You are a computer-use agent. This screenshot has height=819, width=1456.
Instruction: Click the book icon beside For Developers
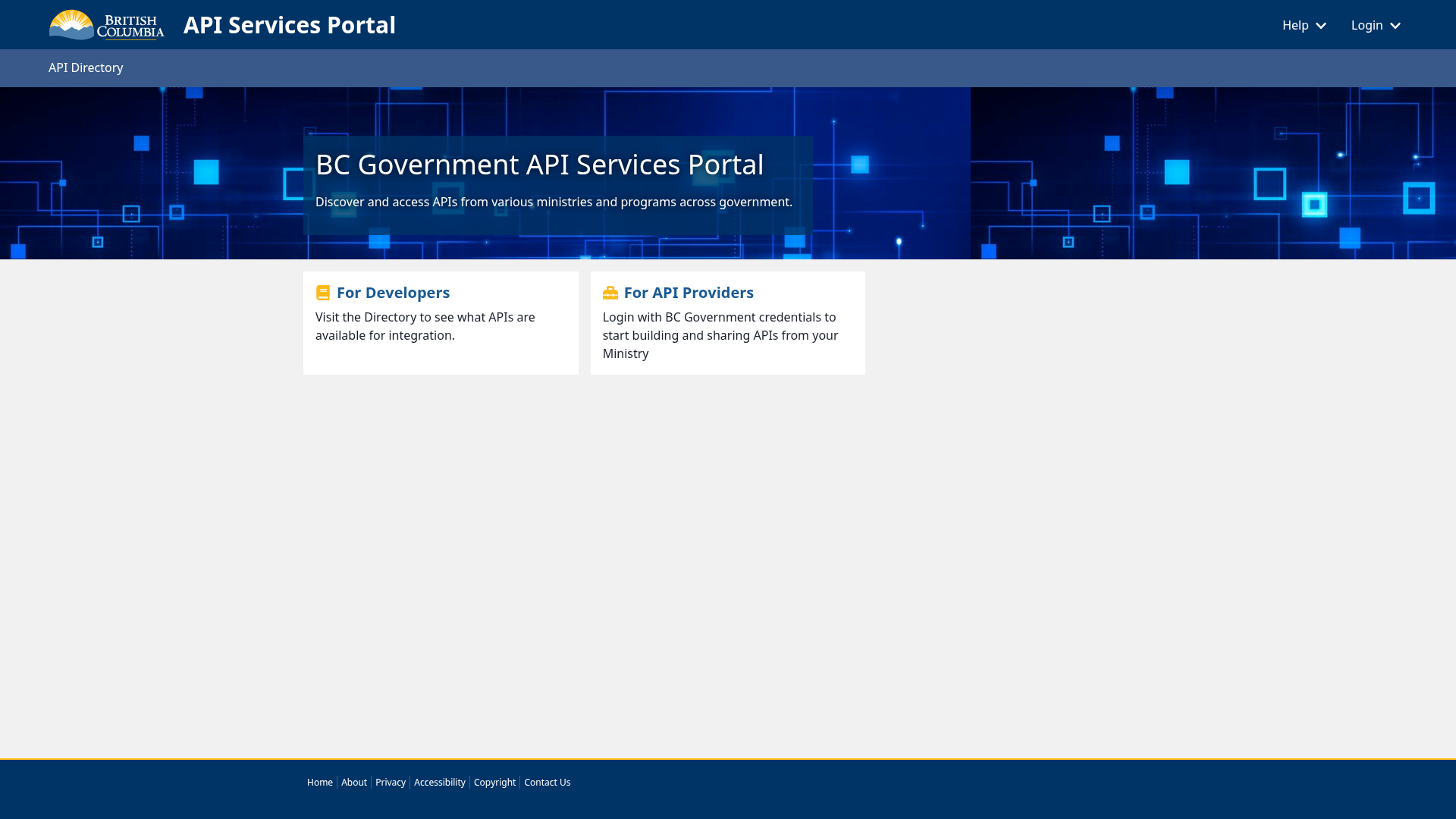click(x=323, y=293)
